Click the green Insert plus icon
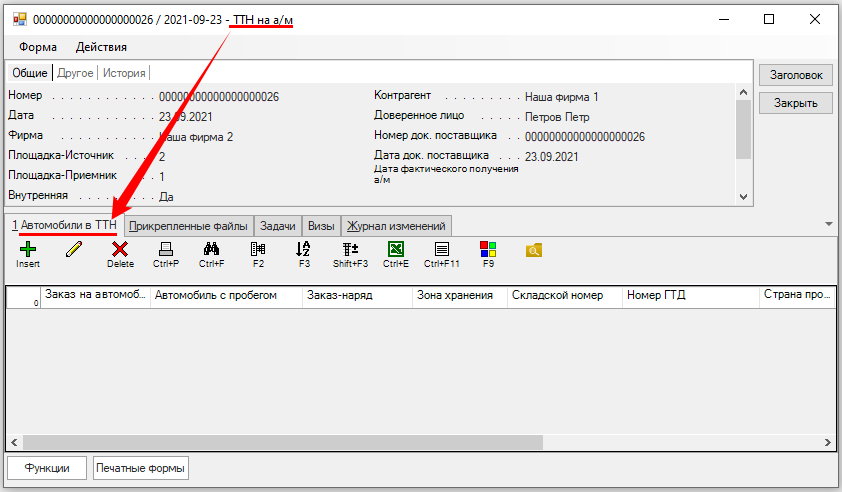Image resolution: width=842 pixels, height=492 pixels. pos(27,250)
